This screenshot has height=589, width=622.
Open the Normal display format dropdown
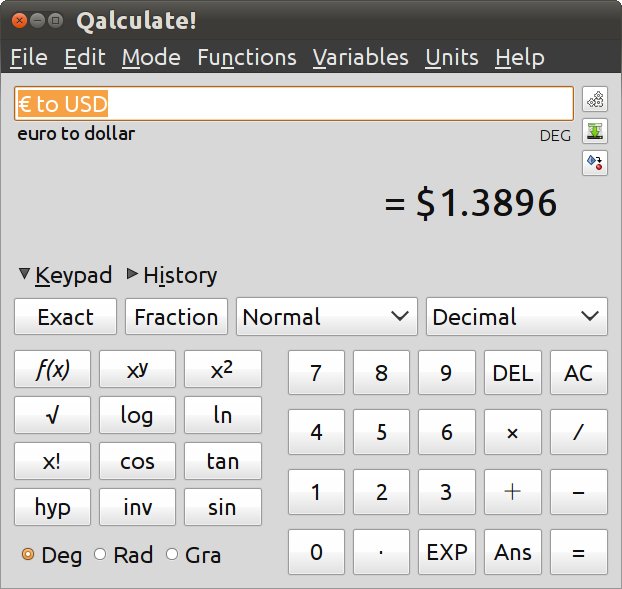click(327, 317)
